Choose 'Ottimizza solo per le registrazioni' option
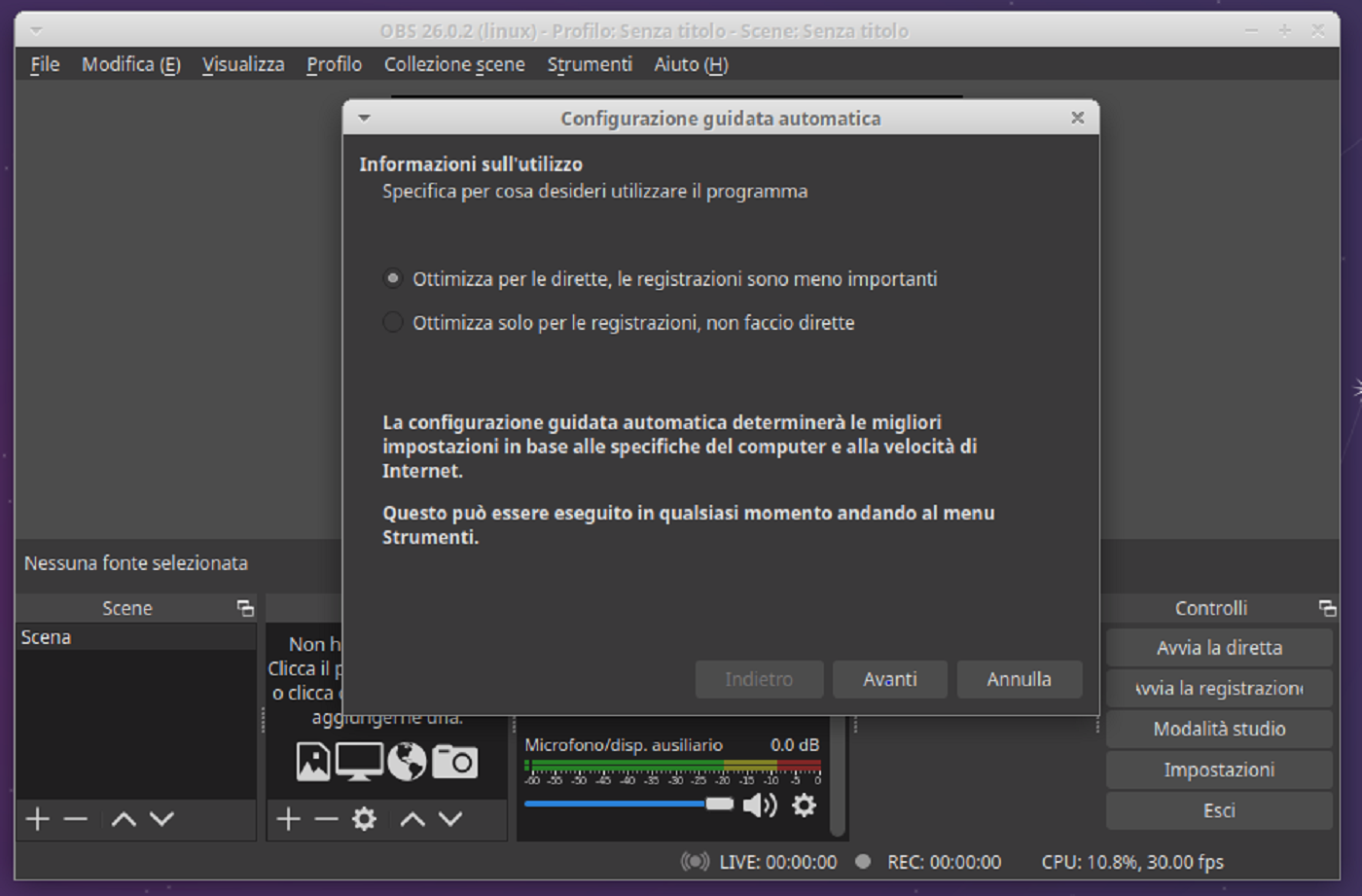Screen dimensions: 1362x896 coord(392,322)
